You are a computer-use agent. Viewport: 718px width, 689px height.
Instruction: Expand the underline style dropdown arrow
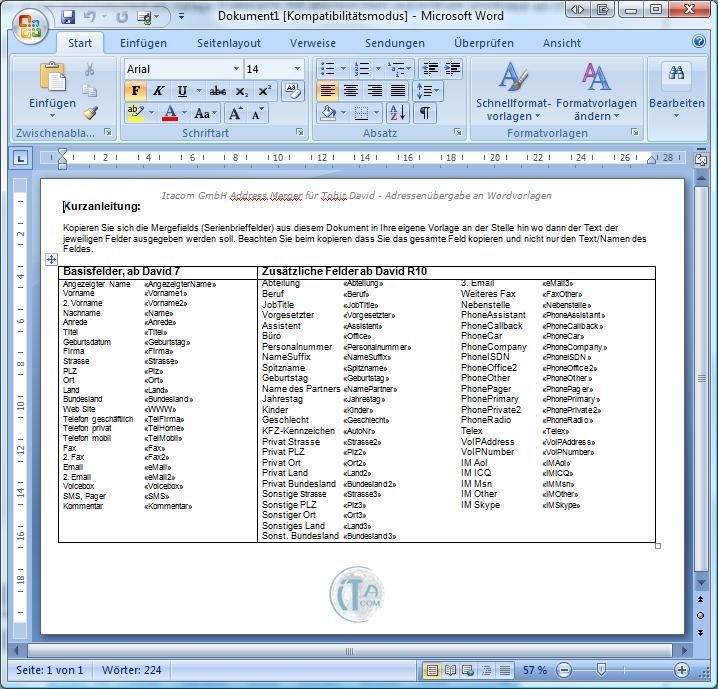tap(199, 91)
